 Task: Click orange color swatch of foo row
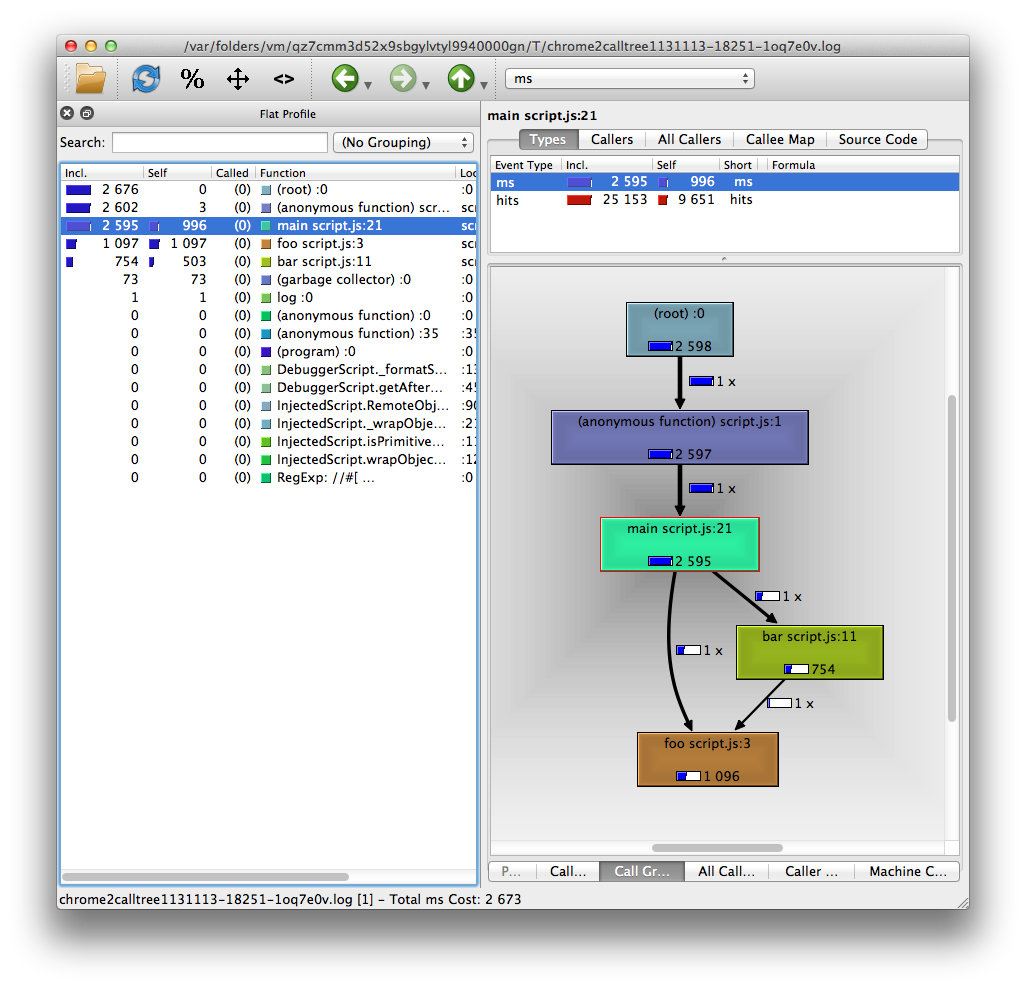pos(266,244)
